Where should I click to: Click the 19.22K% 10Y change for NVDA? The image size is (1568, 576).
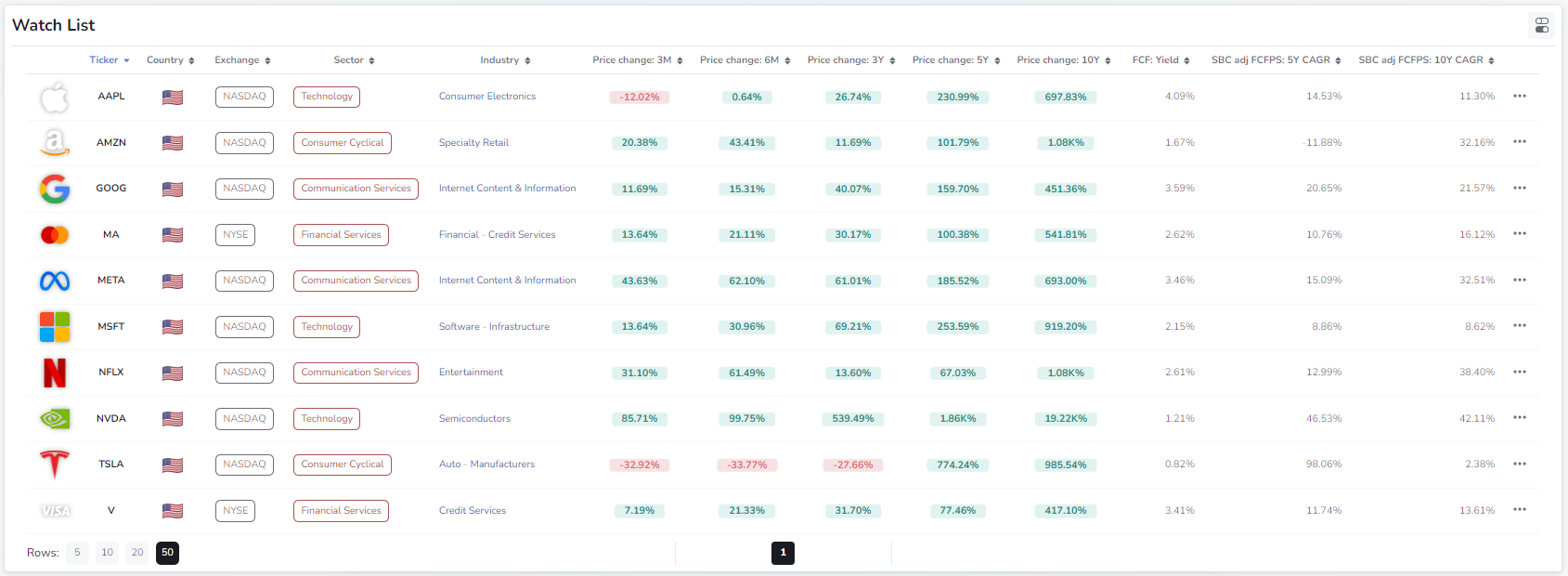pos(1066,419)
